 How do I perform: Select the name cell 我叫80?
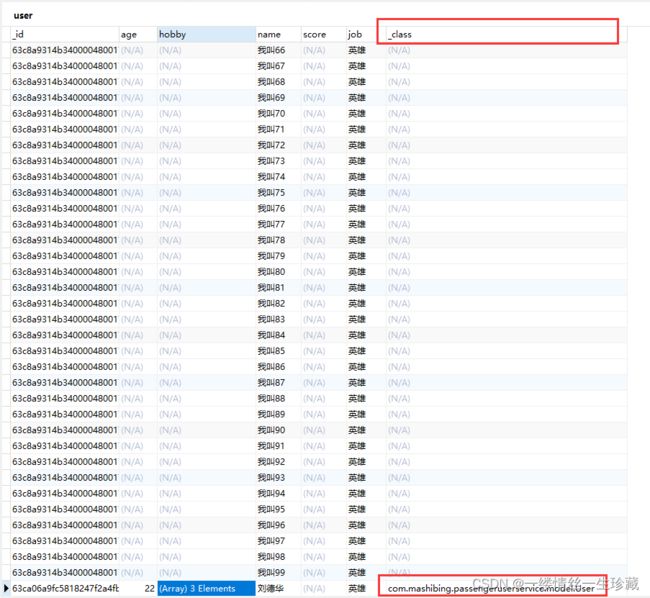click(278, 271)
